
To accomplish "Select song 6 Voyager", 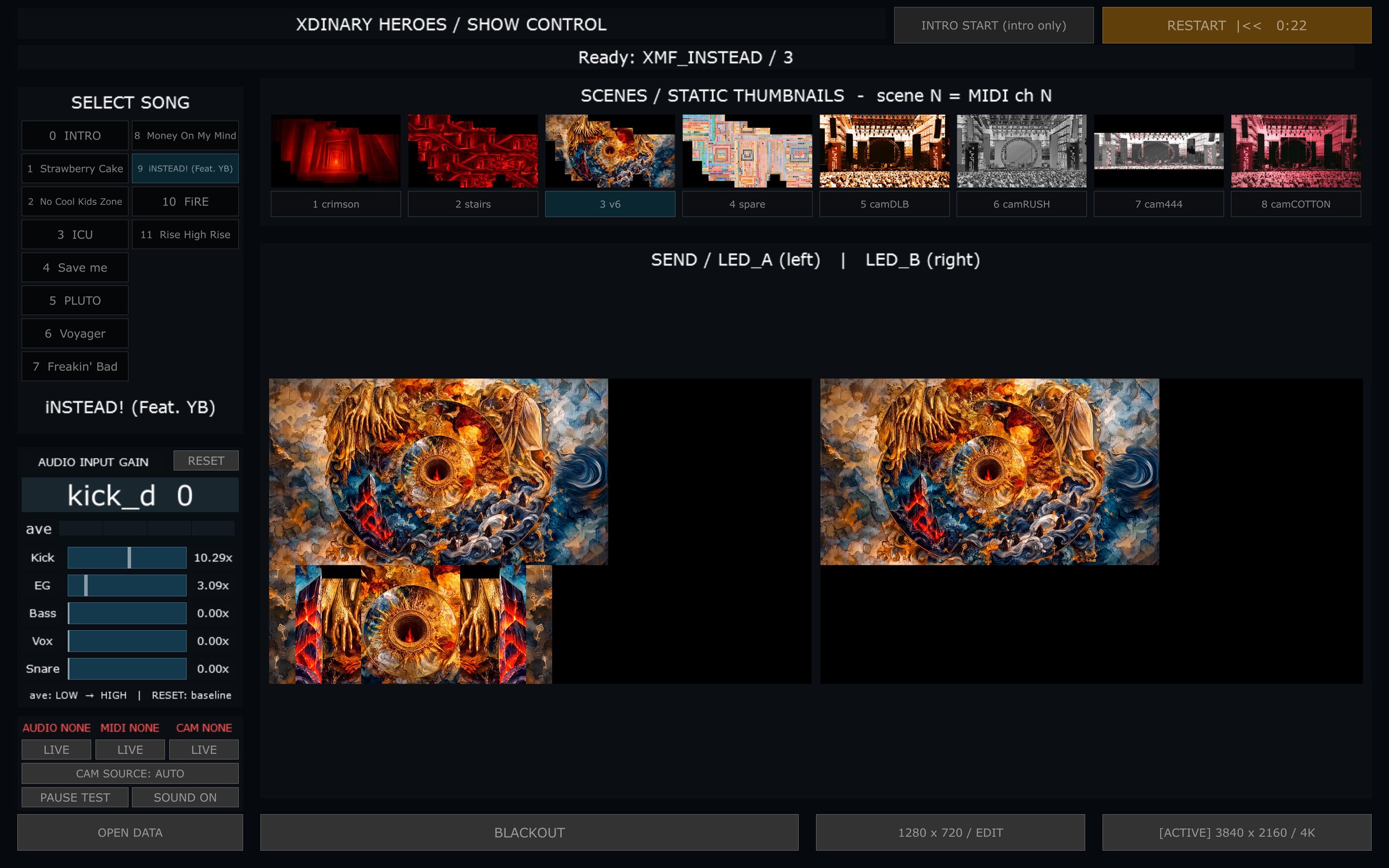I will (75, 334).
